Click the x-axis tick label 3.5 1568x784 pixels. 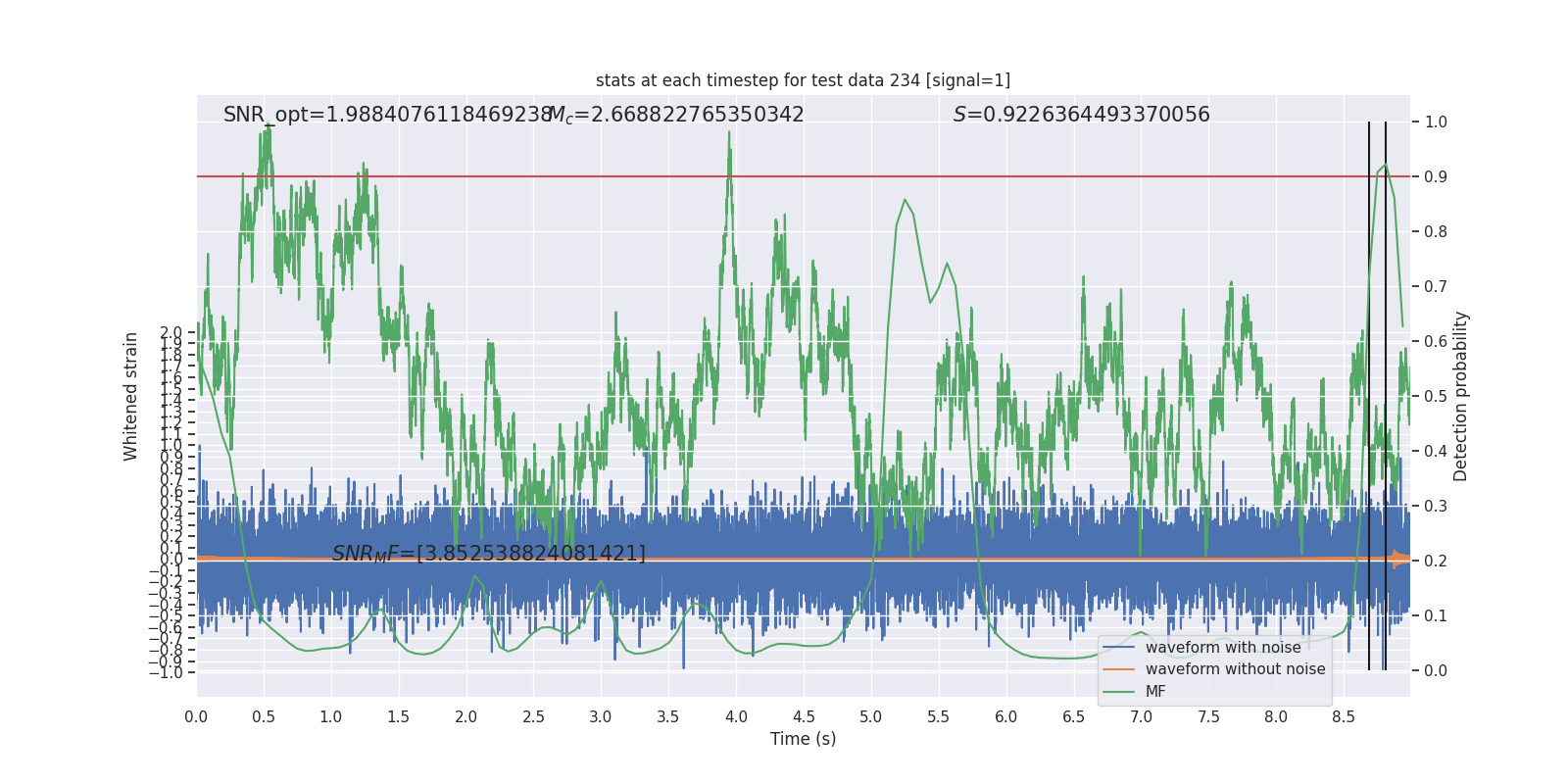coord(668,716)
